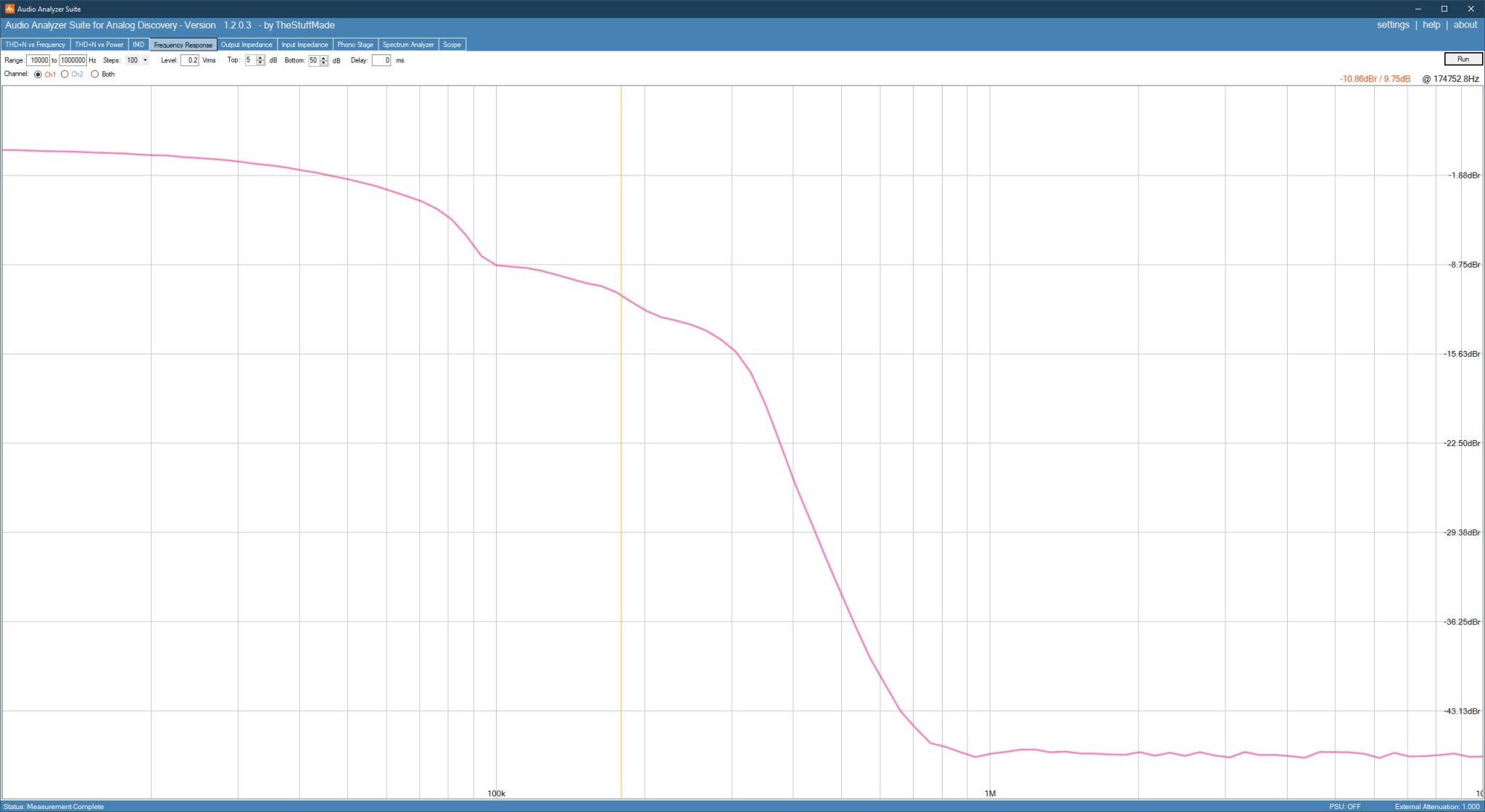Click the -22.50dBr axis label
This screenshot has width=1485, height=812.
pos(1463,443)
